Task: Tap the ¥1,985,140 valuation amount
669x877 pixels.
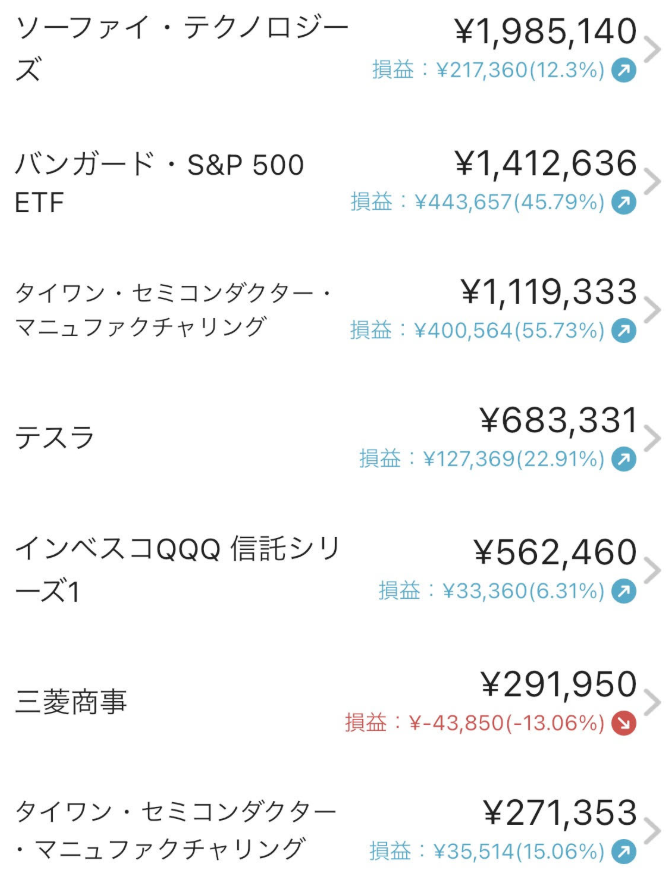Action: [545, 31]
